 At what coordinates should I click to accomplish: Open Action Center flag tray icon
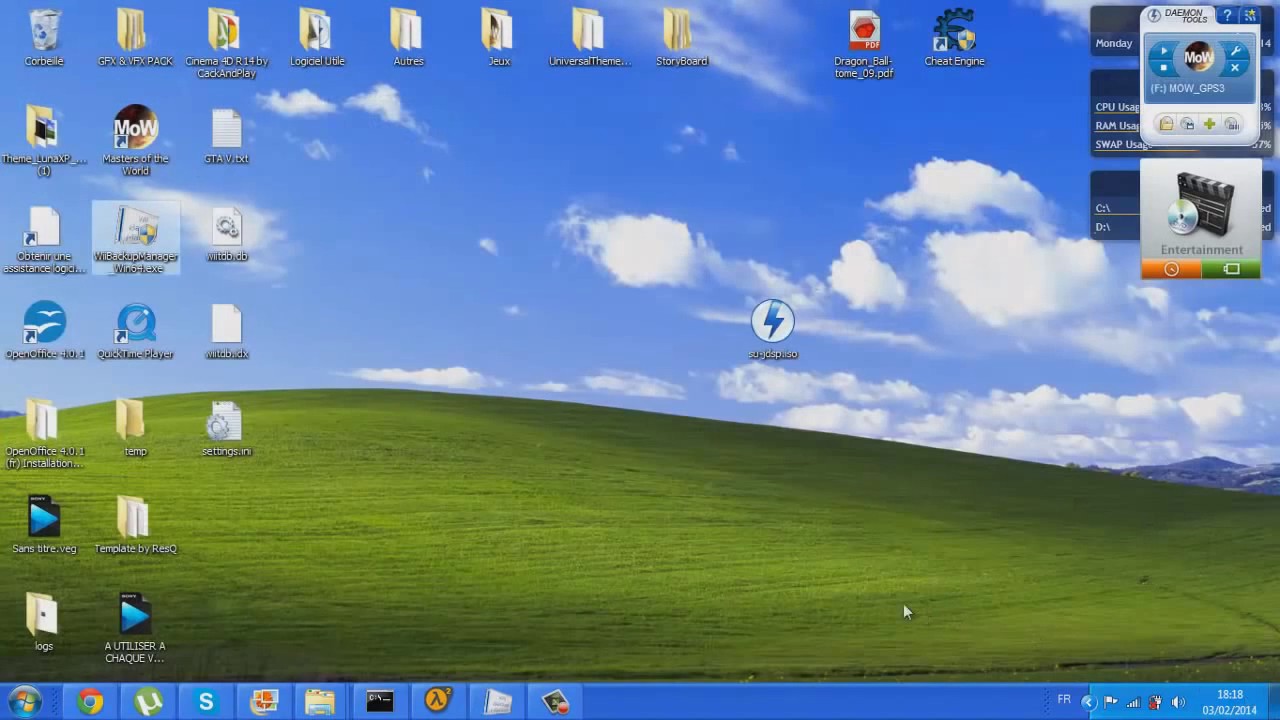coord(1112,702)
